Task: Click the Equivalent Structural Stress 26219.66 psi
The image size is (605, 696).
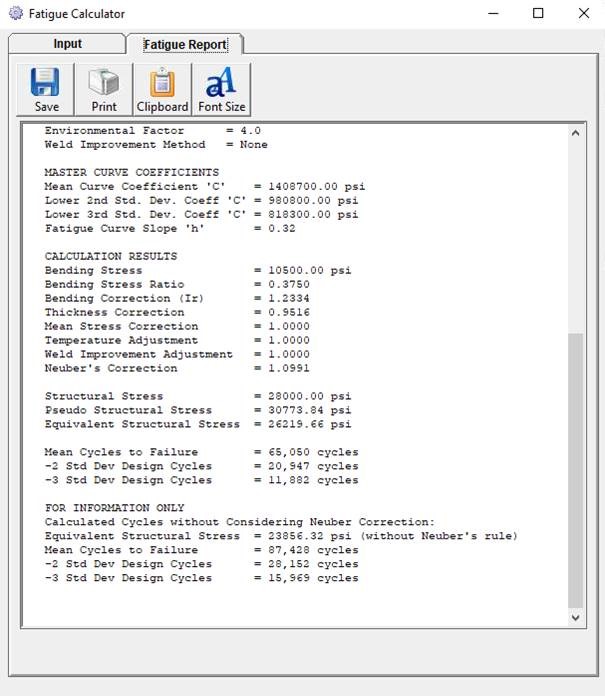Action: coord(309,424)
